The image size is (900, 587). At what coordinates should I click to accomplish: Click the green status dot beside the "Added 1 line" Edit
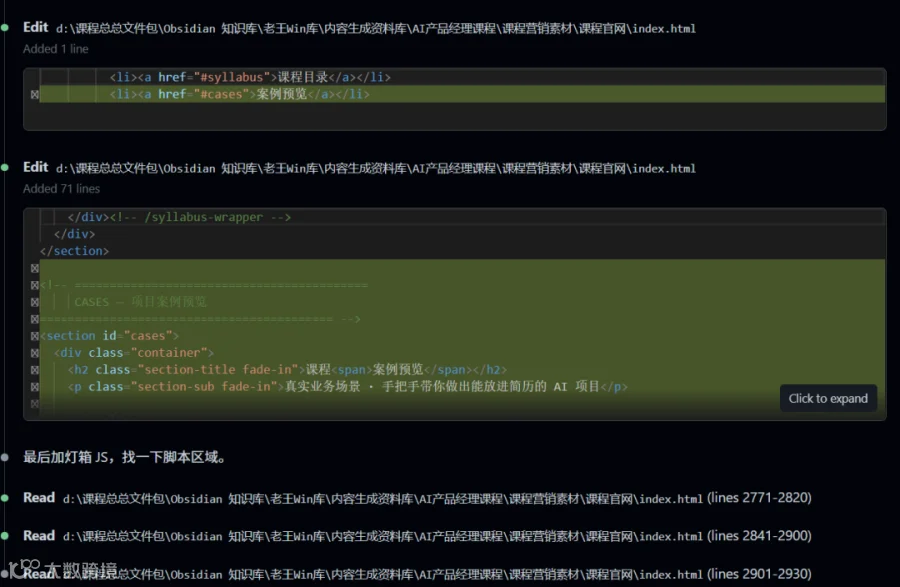coord(5,28)
